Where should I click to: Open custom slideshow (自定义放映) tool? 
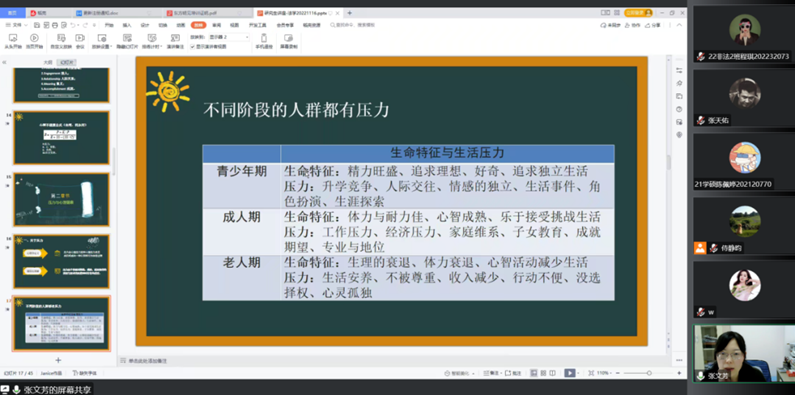[61, 41]
